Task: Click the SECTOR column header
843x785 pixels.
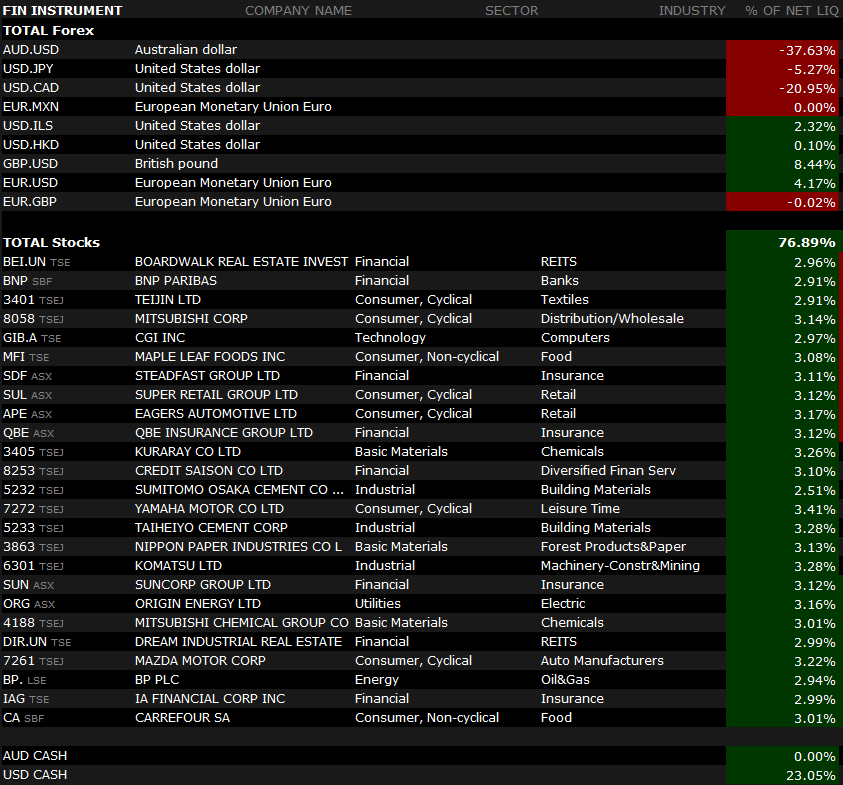Action: pos(511,11)
